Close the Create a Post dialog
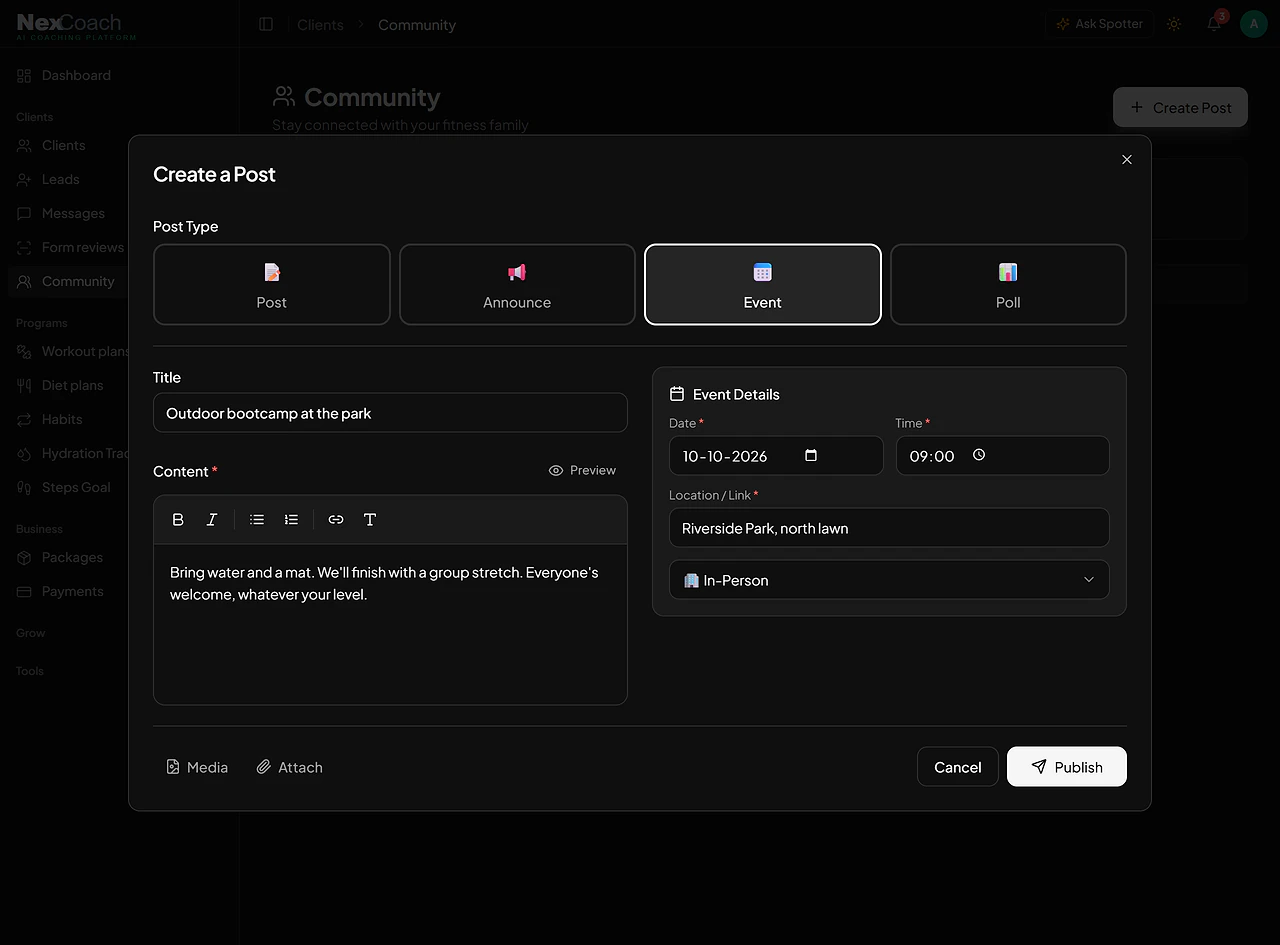This screenshot has width=1280, height=945. point(1127,160)
